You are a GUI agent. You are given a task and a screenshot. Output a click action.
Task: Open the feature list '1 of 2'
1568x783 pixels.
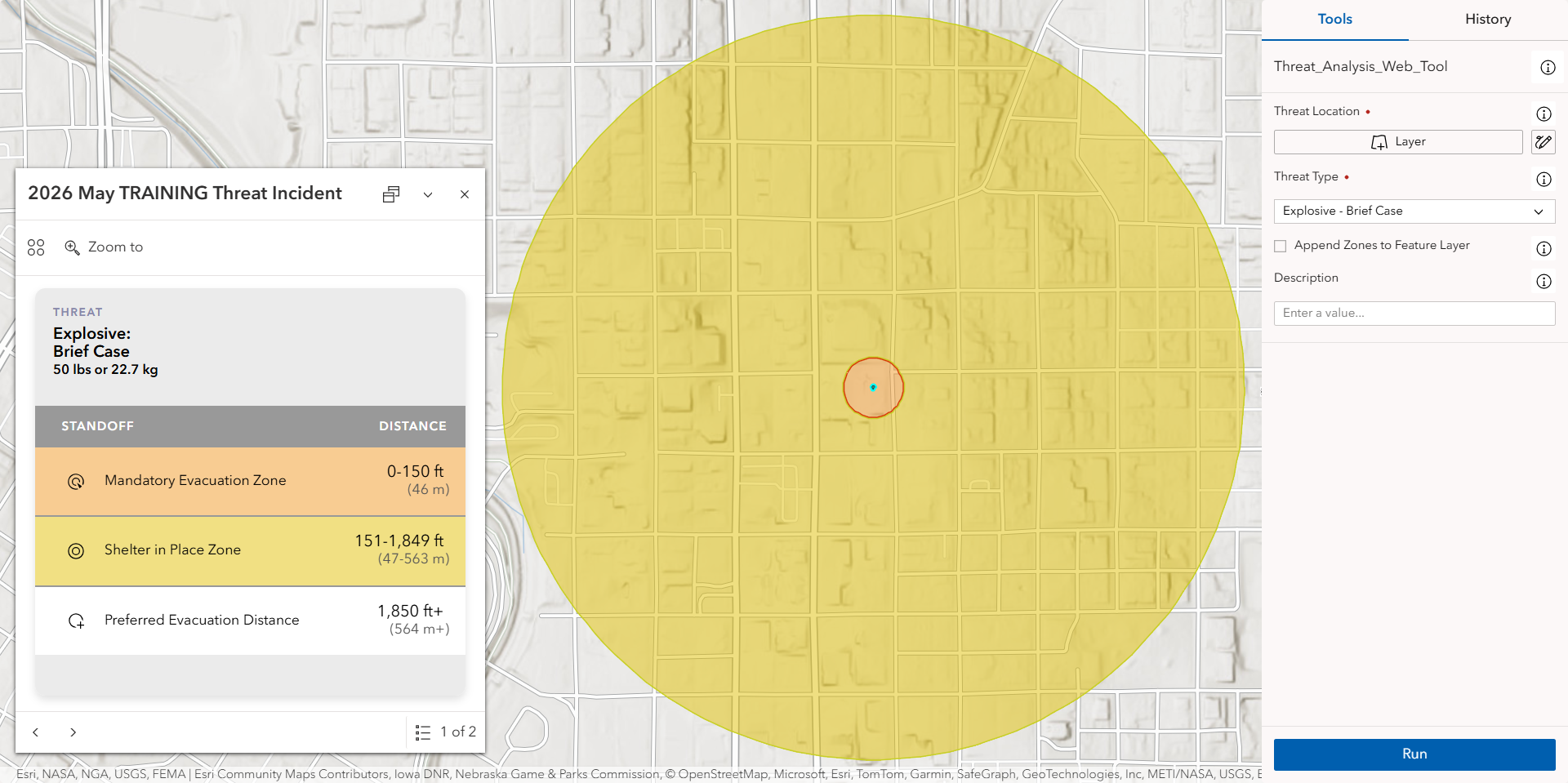445,732
